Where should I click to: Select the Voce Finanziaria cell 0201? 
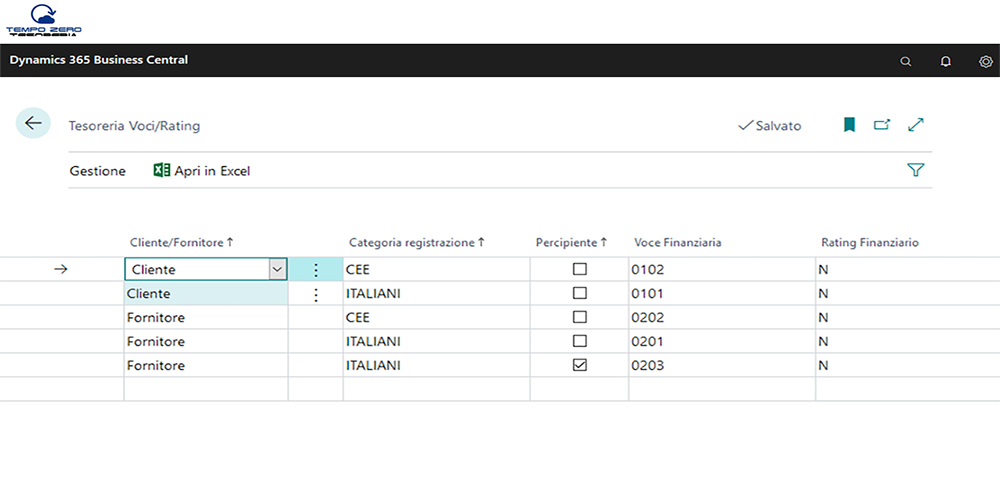click(x=648, y=341)
